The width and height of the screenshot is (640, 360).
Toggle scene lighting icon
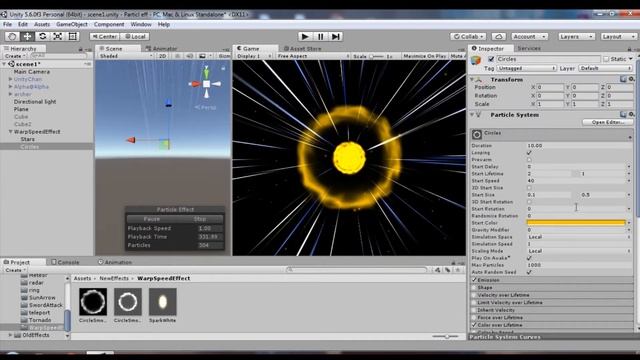pos(178,56)
